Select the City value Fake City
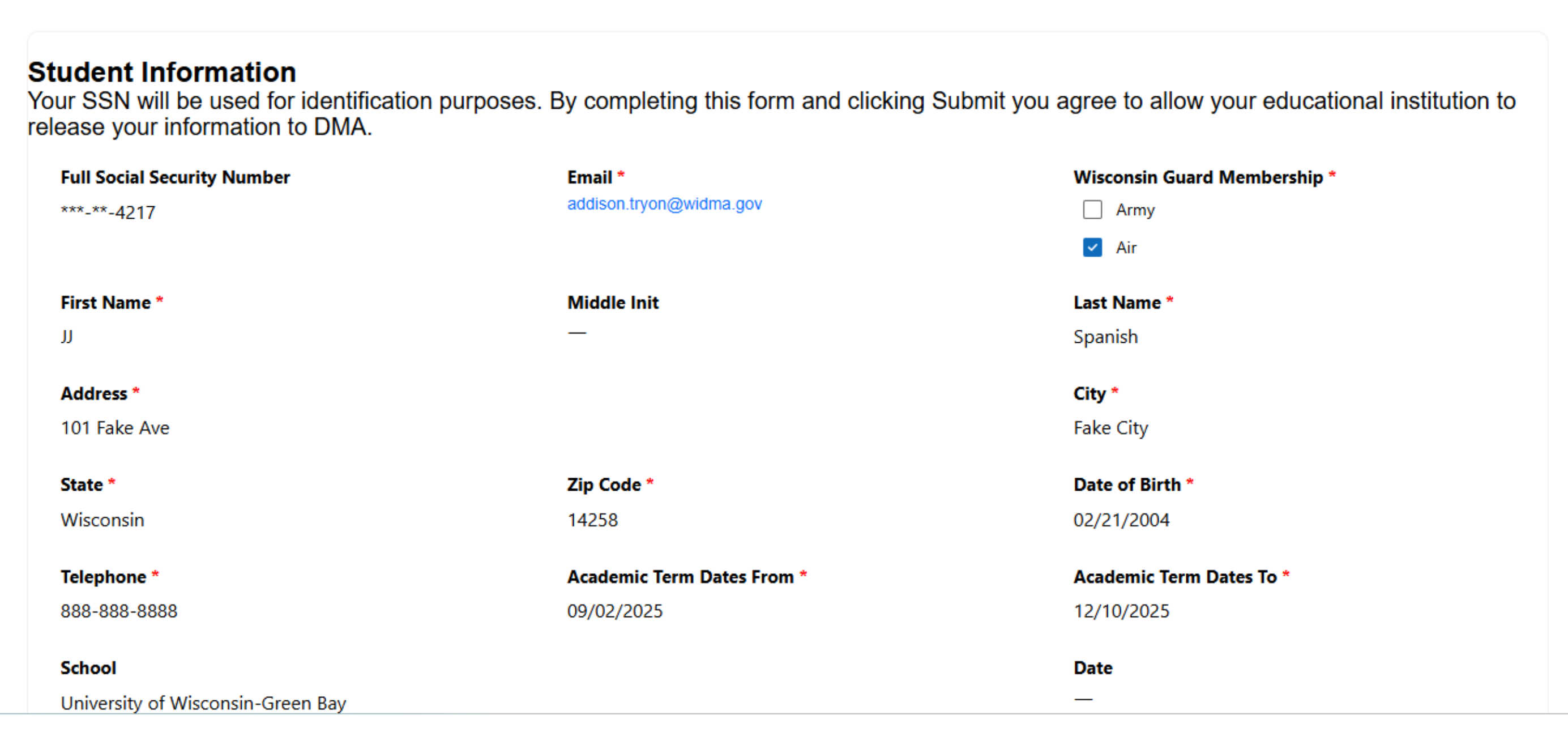Viewport: 1568px width, 736px height. 1110,427
